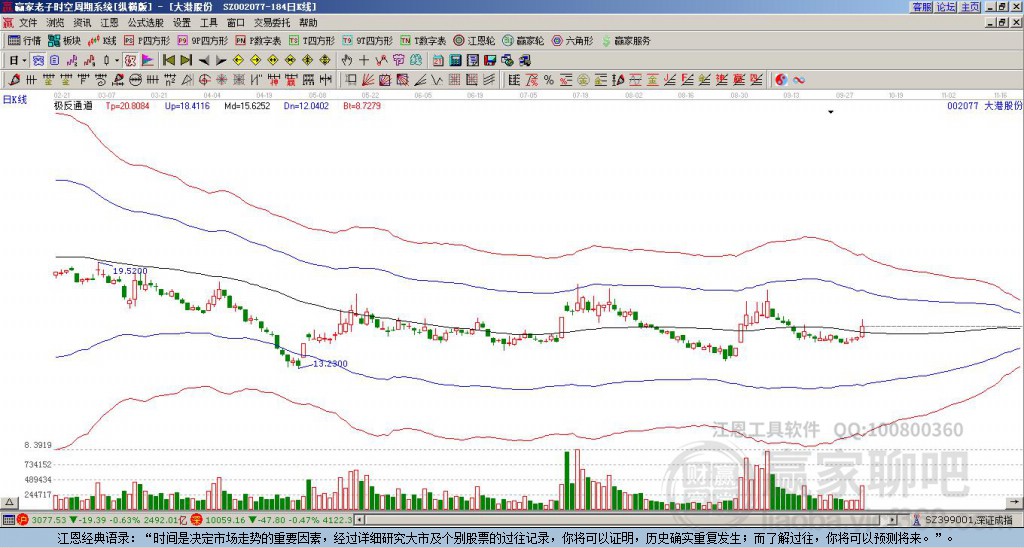This screenshot has width=1024, height=548.
Task: Toggle the 权 adjustment icon
Action: pos(130,61)
